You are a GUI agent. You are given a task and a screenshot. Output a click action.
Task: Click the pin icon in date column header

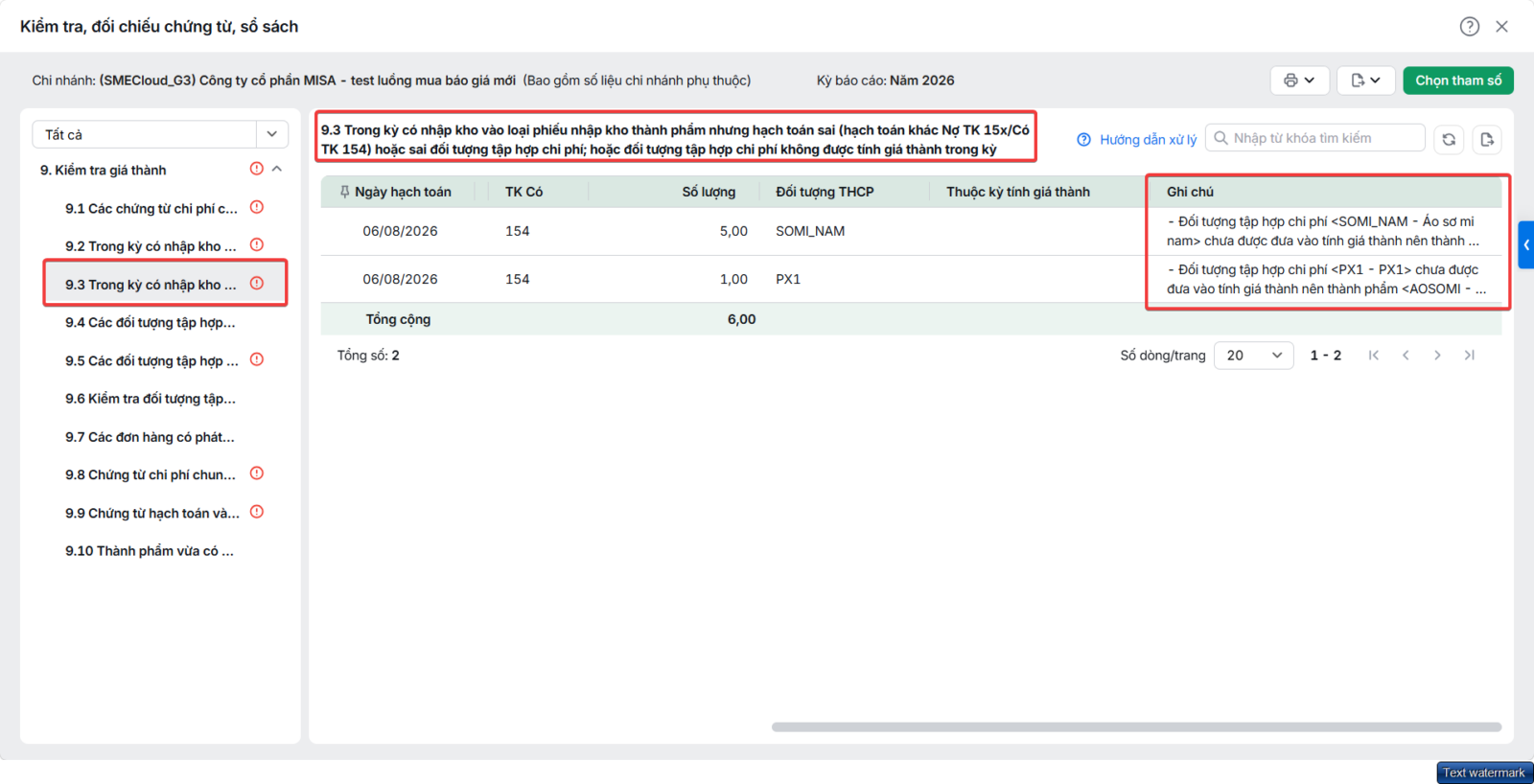click(x=344, y=192)
